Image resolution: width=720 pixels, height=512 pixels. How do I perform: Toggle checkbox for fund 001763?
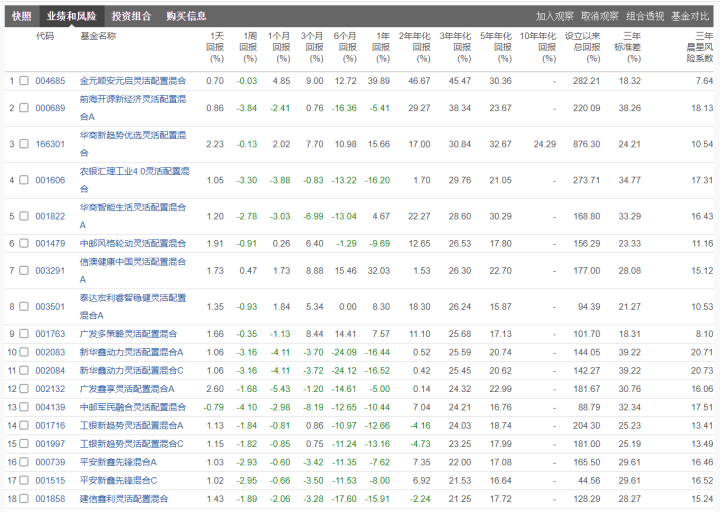click(24, 333)
